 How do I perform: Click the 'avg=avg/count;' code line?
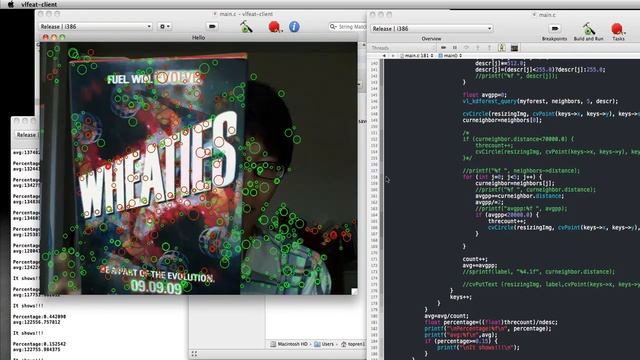pyautogui.click(x=447, y=316)
